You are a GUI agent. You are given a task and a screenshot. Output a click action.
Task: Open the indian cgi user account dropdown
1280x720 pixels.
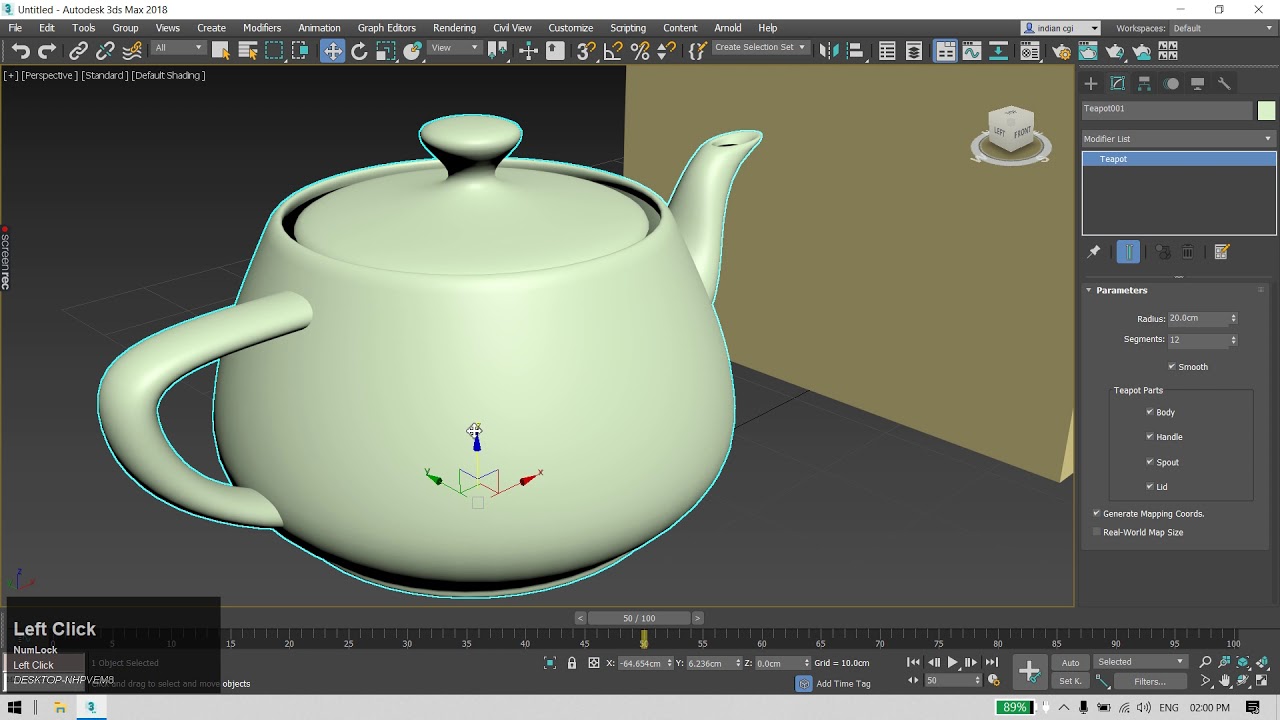(x=1062, y=28)
